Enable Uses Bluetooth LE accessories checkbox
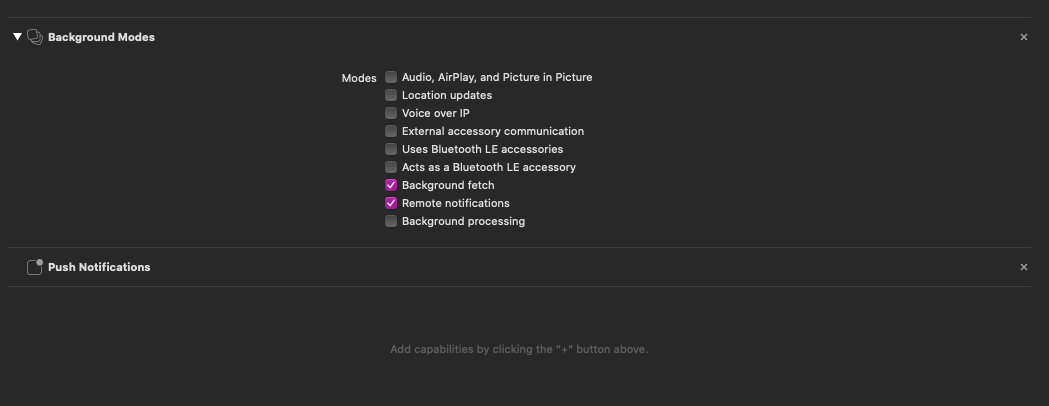This screenshot has height=406, width=1049. point(391,149)
